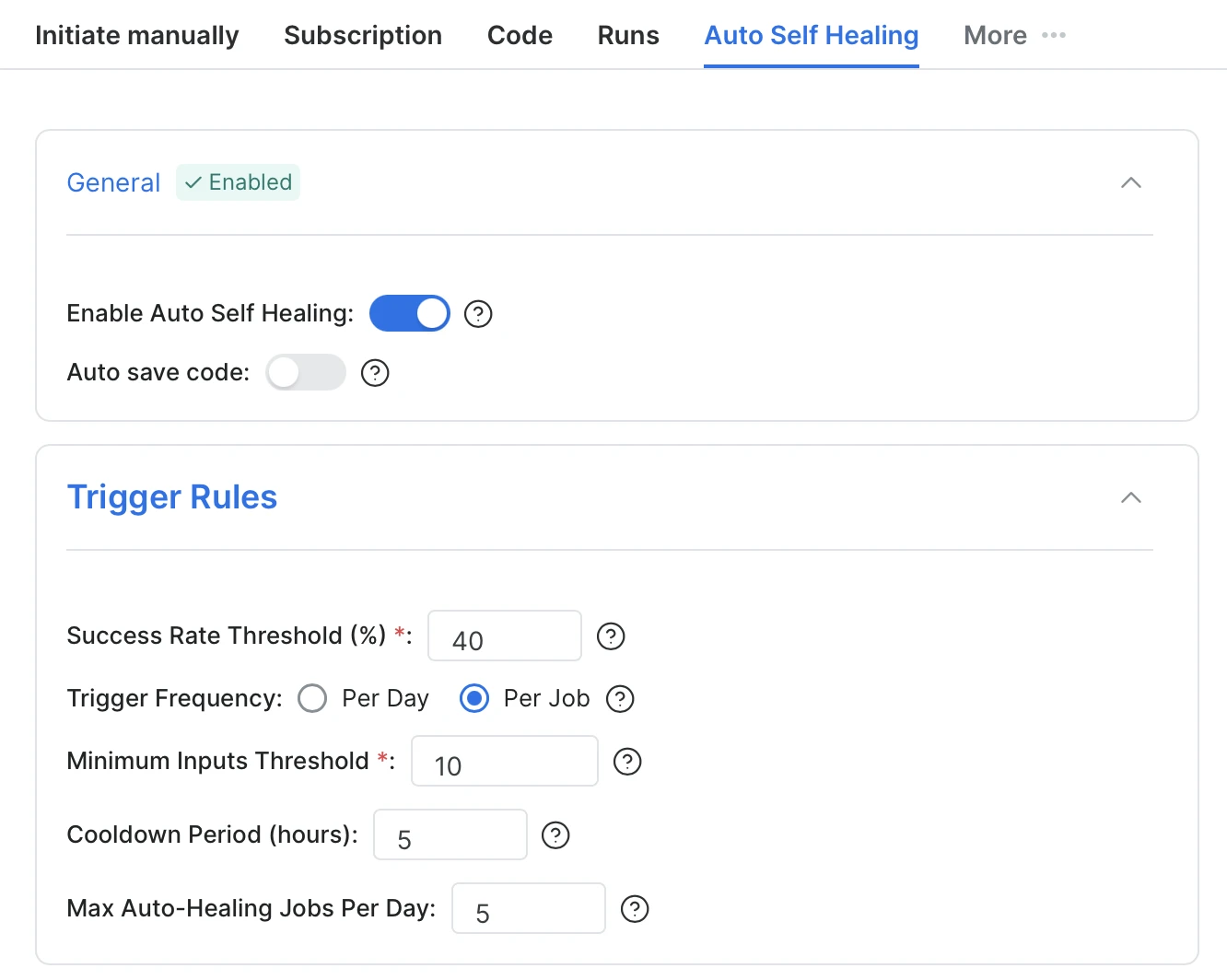Switch to the Initiate manually tab
The height and width of the screenshot is (980, 1227).
(137, 35)
